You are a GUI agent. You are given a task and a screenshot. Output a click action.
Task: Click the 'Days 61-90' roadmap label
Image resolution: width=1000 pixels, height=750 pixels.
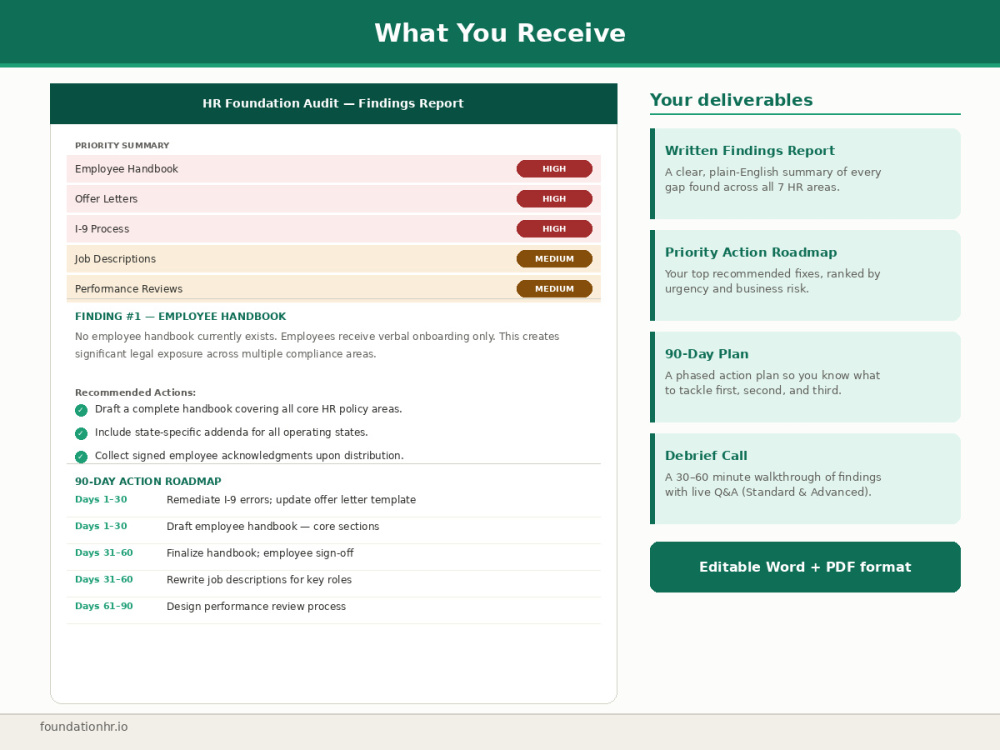pyautogui.click(x=104, y=606)
